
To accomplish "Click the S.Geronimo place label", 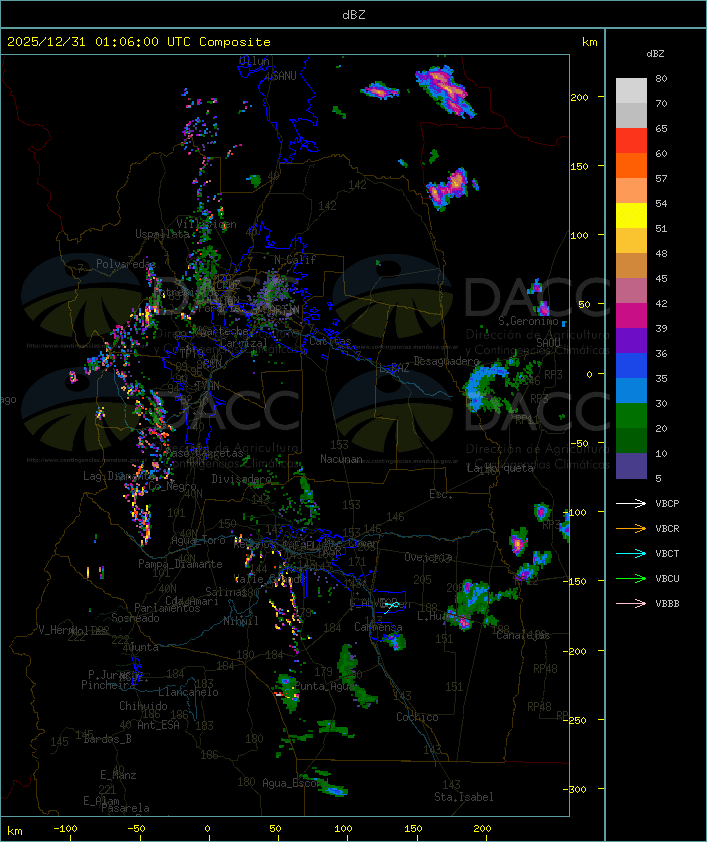I will point(528,321).
